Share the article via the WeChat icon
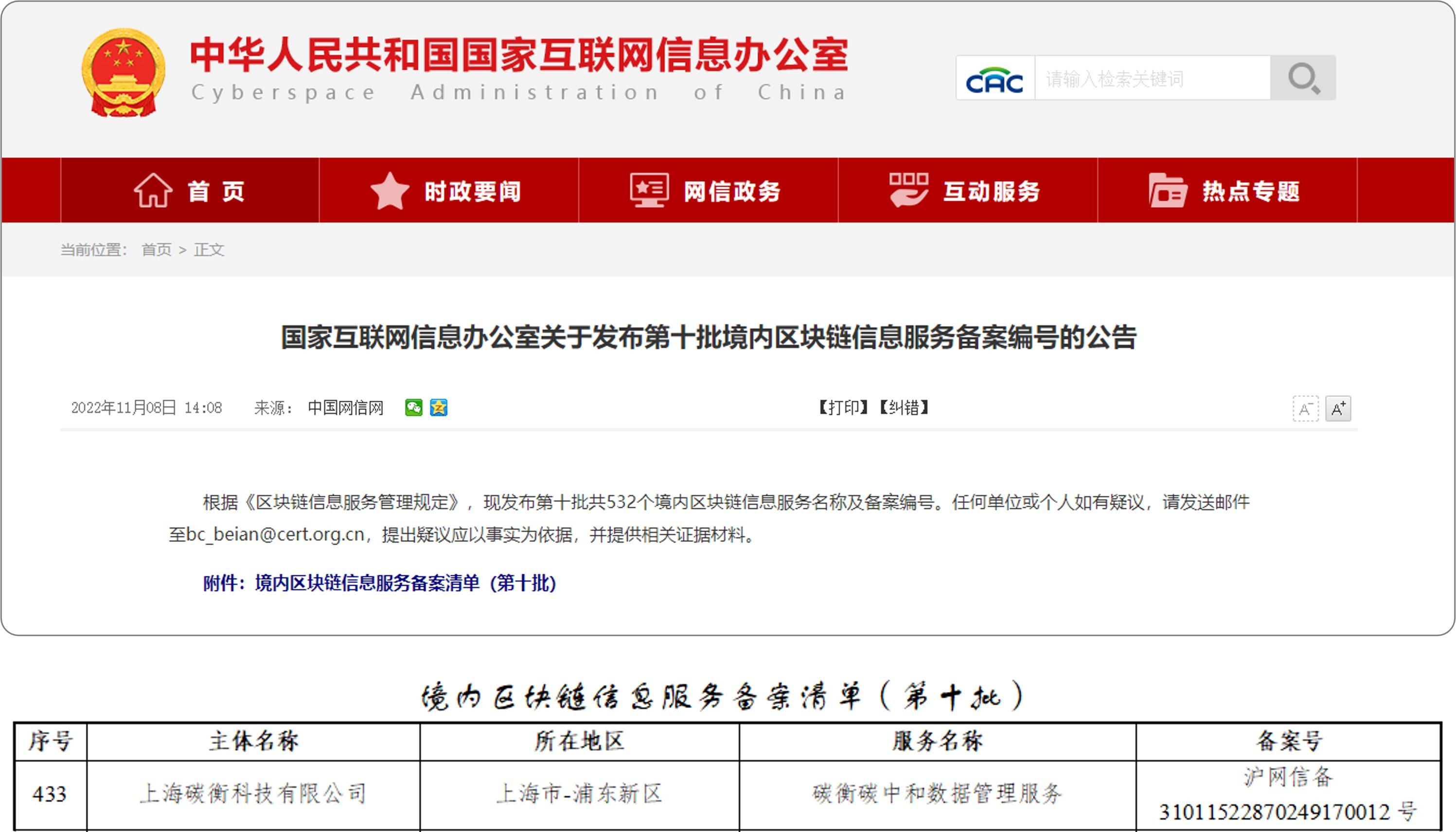The width and height of the screenshot is (1456, 832). tap(414, 408)
